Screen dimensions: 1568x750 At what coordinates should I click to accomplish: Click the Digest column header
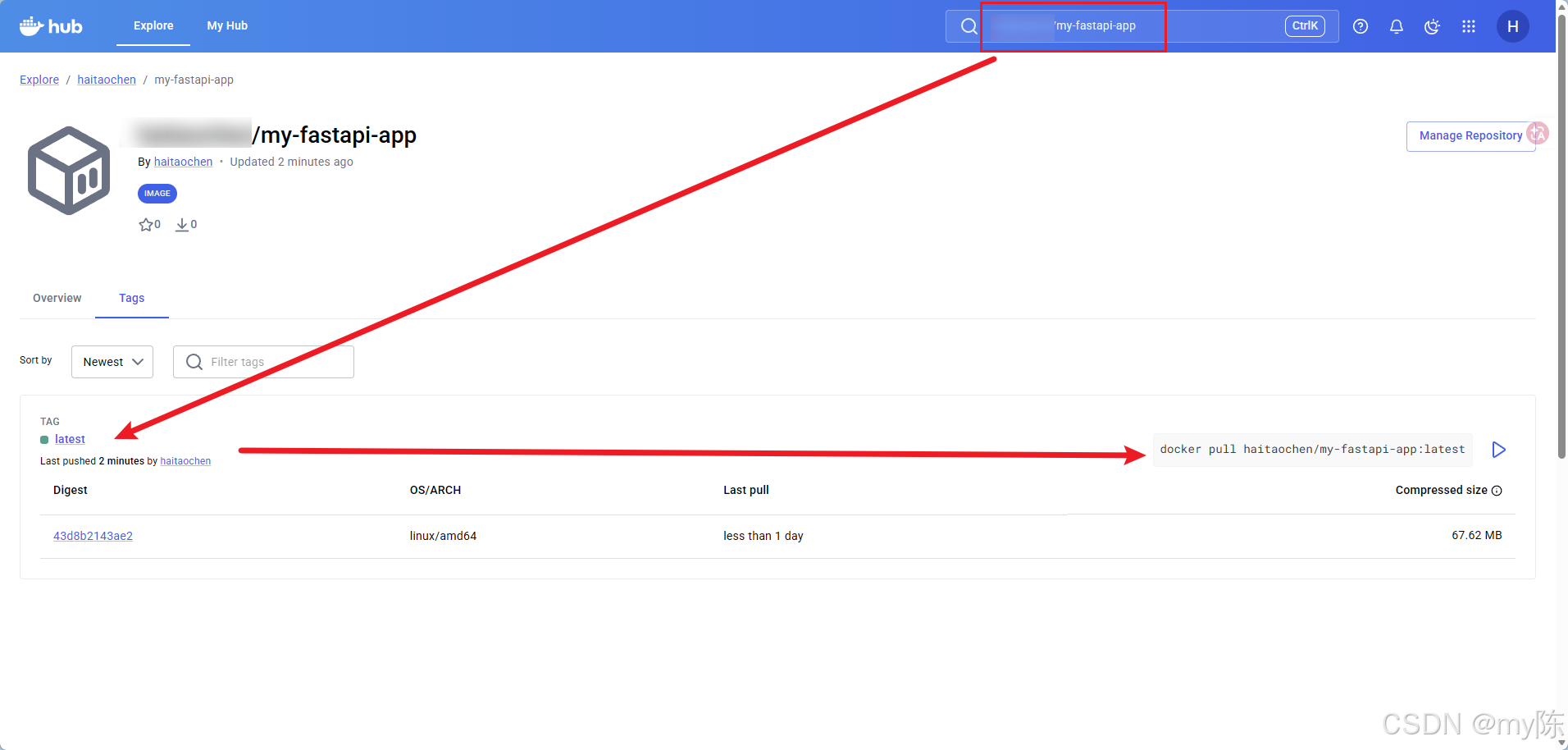click(71, 490)
